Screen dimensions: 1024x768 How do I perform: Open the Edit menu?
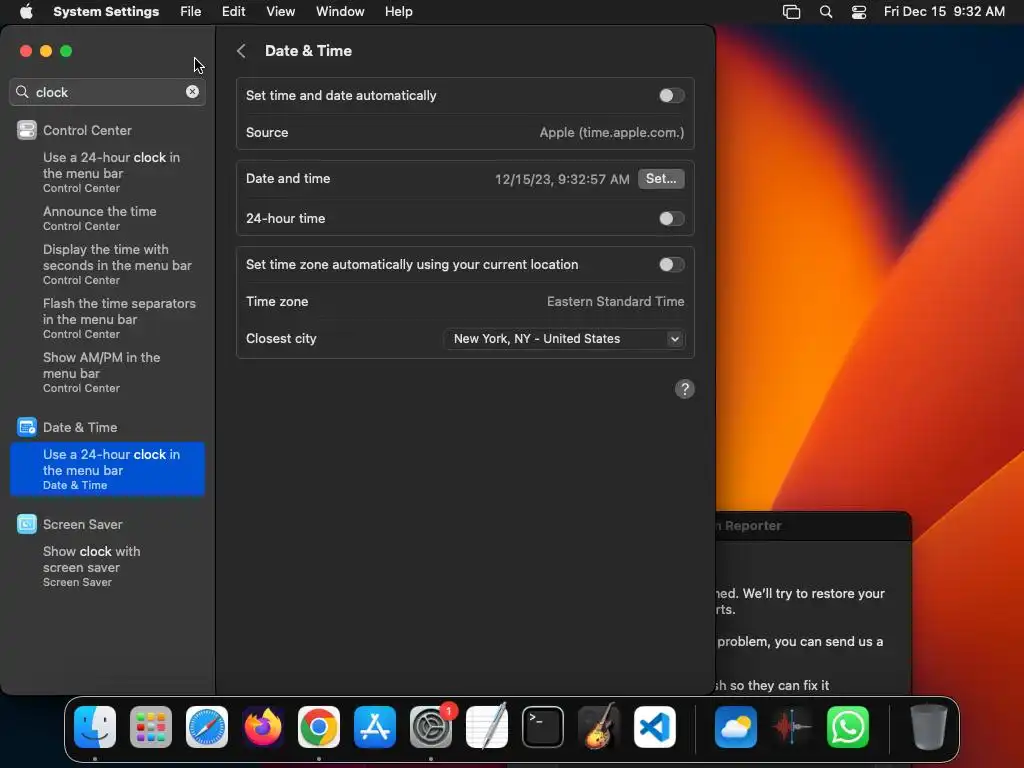pyautogui.click(x=233, y=12)
